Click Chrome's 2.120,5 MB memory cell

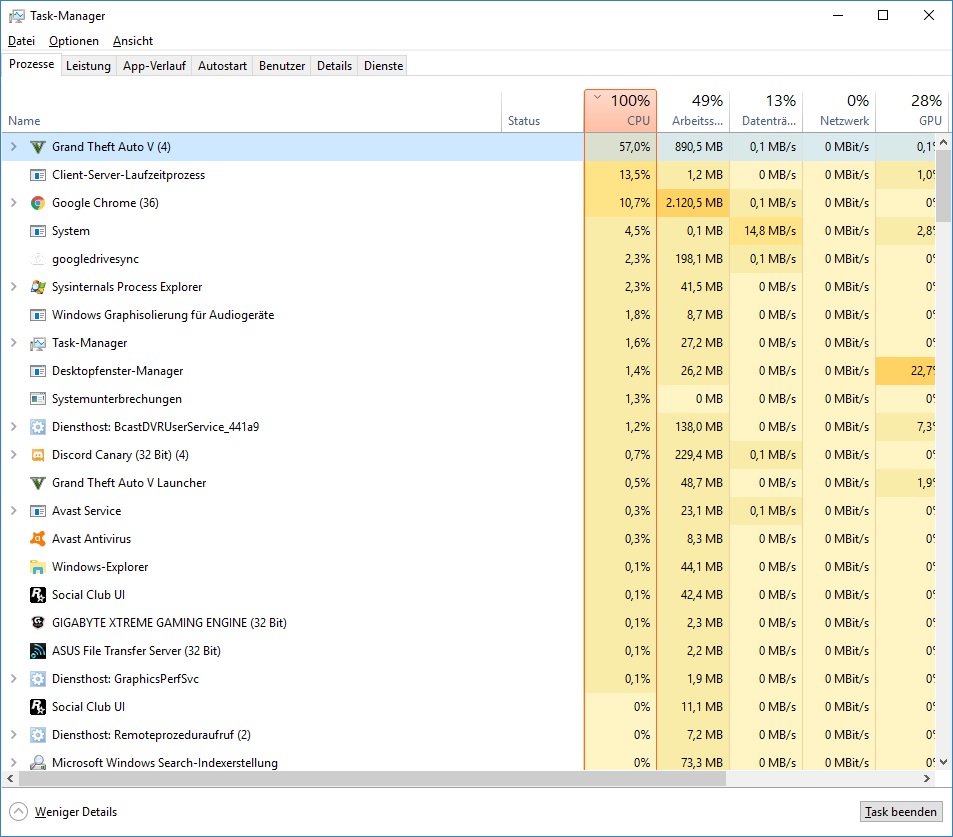(693, 202)
